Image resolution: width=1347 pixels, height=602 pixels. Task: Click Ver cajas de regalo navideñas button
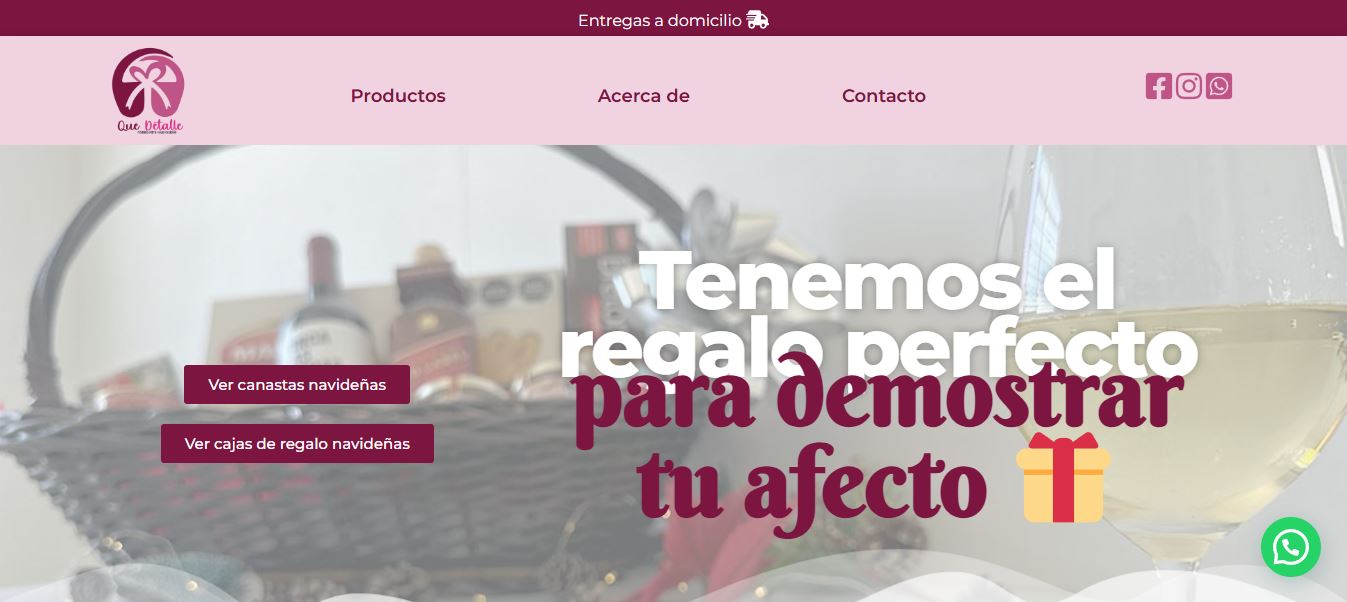coord(297,443)
